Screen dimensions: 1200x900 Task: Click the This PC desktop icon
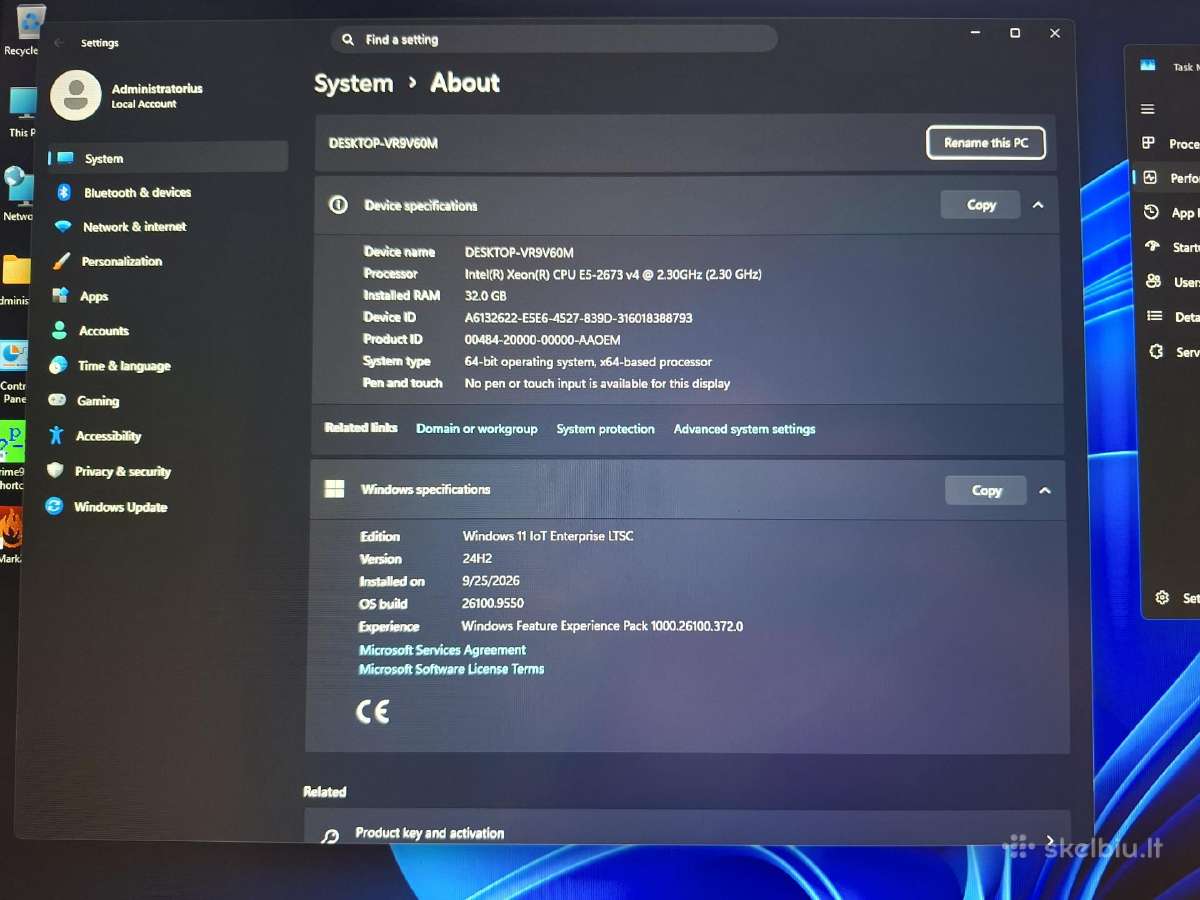point(21,112)
